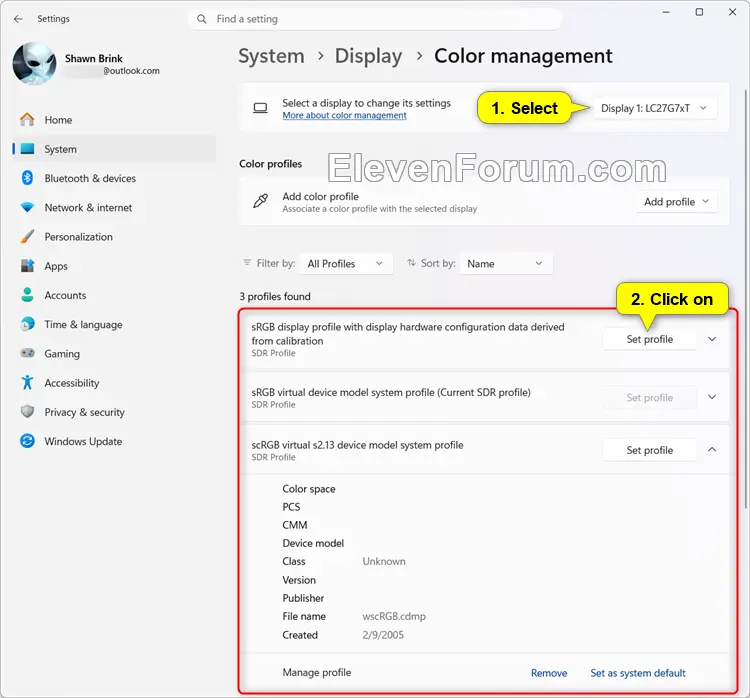
Task: Open Windows Update page
Action: 114,441
